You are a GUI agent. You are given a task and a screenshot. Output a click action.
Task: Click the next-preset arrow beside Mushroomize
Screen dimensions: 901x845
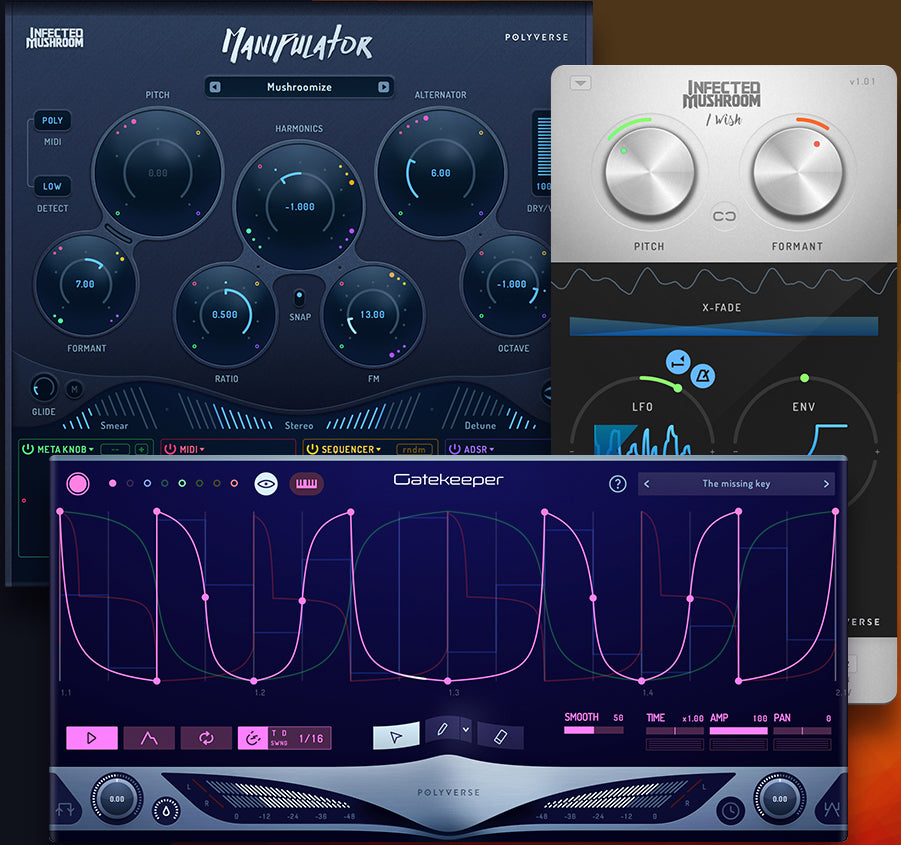click(x=384, y=87)
